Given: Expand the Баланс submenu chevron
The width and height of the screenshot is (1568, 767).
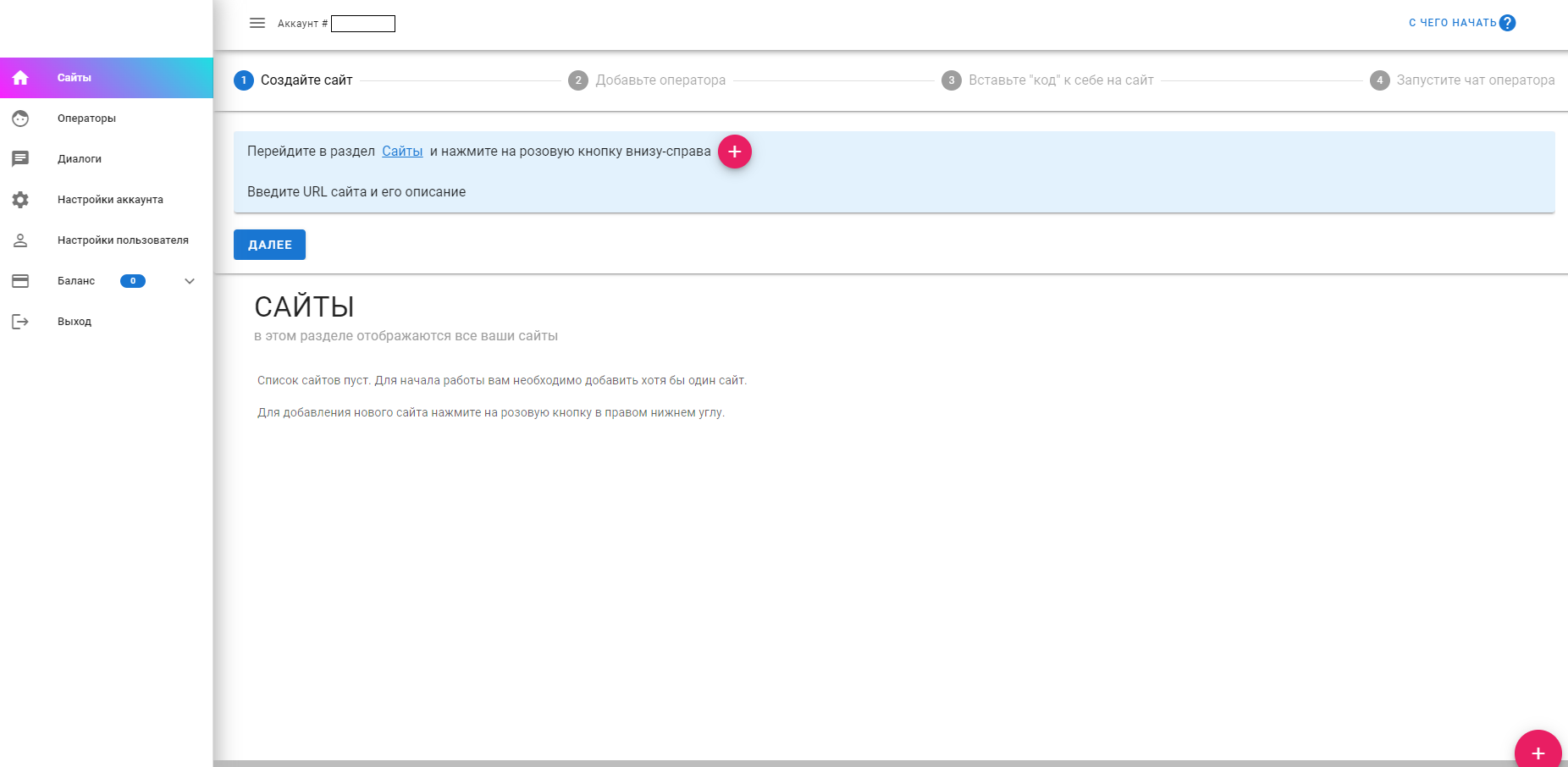Looking at the screenshot, I should pos(190,281).
